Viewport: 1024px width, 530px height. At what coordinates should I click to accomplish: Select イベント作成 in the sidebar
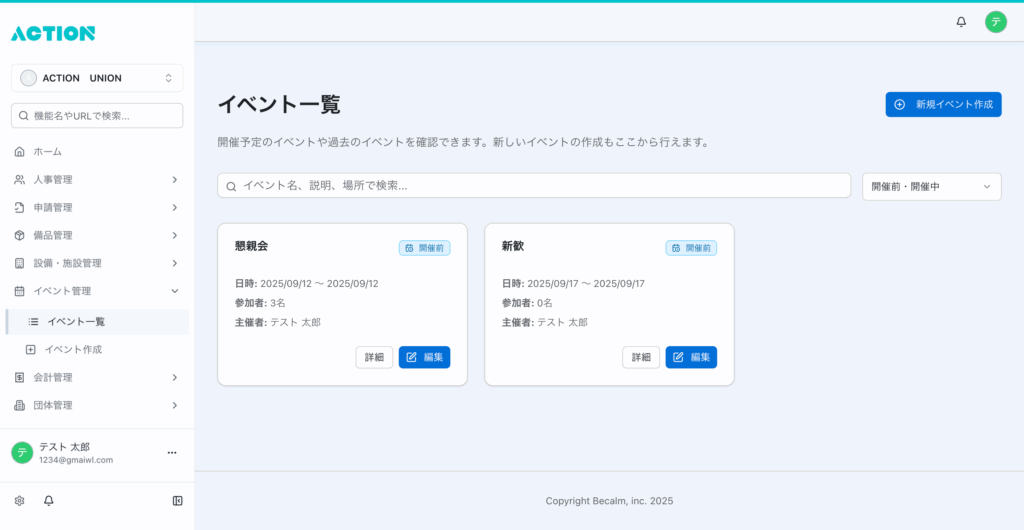pos(73,350)
